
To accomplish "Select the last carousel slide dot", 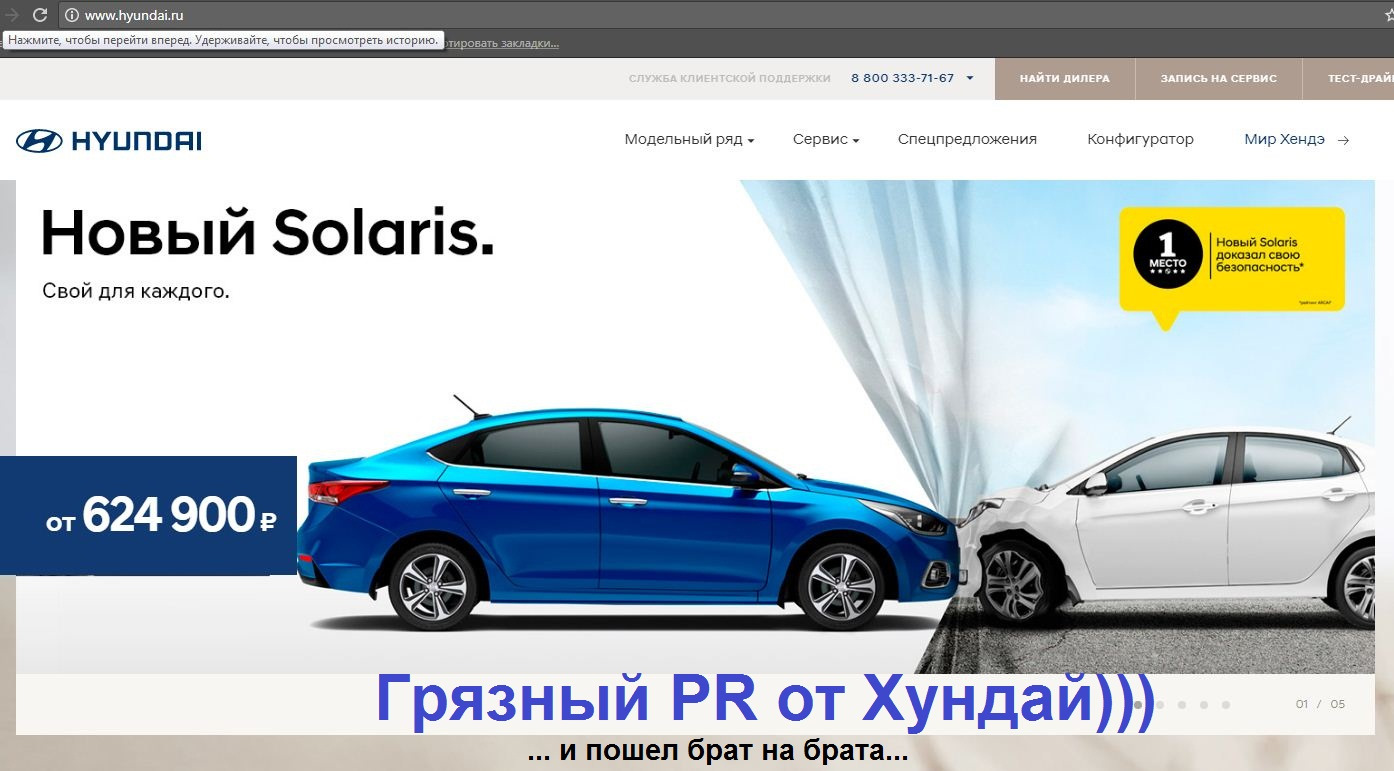I will pyautogui.click(x=1226, y=705).
